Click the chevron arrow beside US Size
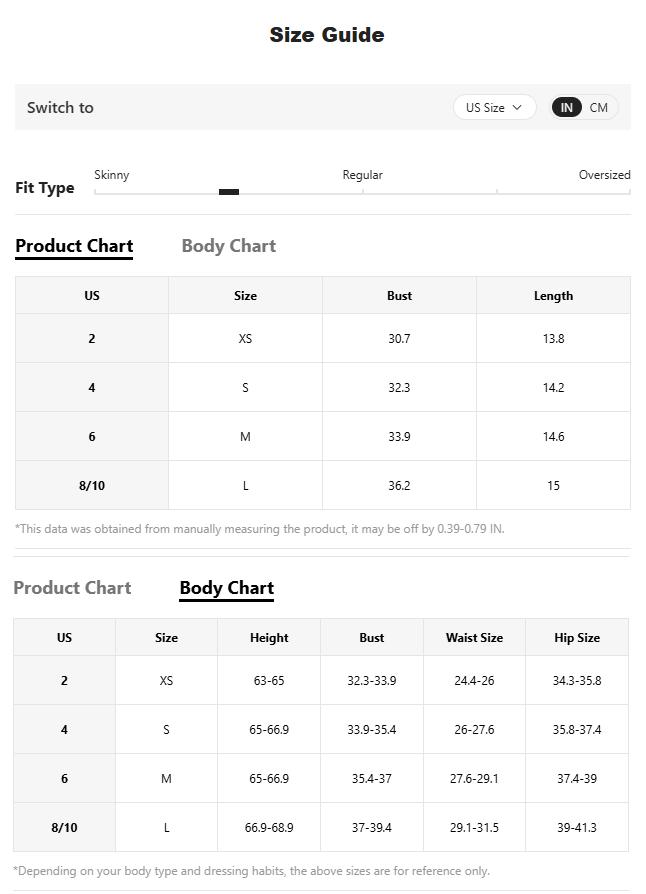 tap(517, 107)
